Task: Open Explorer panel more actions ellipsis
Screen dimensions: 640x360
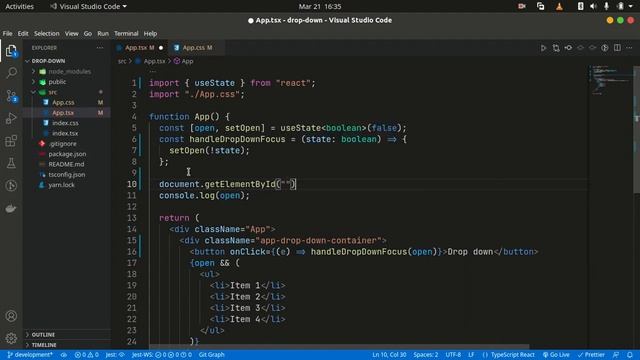Action: click(x=100, y=48)
